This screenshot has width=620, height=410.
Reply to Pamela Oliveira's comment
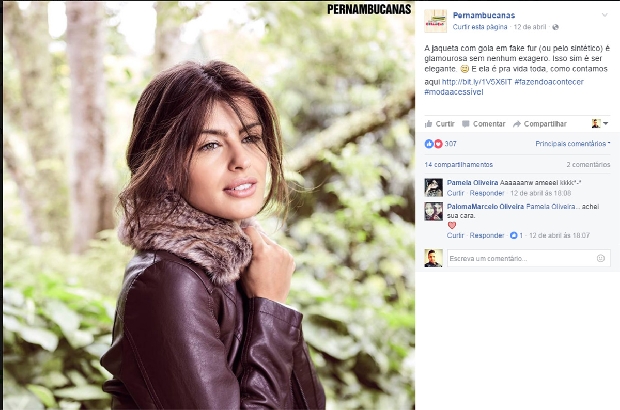(487, 193)
